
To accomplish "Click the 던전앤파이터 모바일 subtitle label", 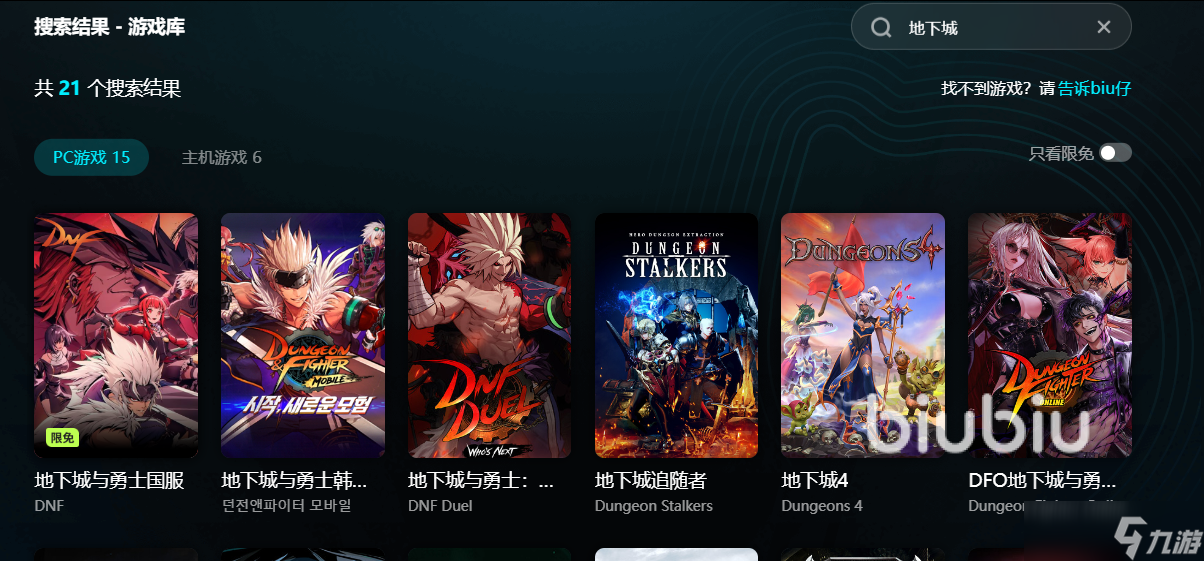I will (x=286, y=506).
